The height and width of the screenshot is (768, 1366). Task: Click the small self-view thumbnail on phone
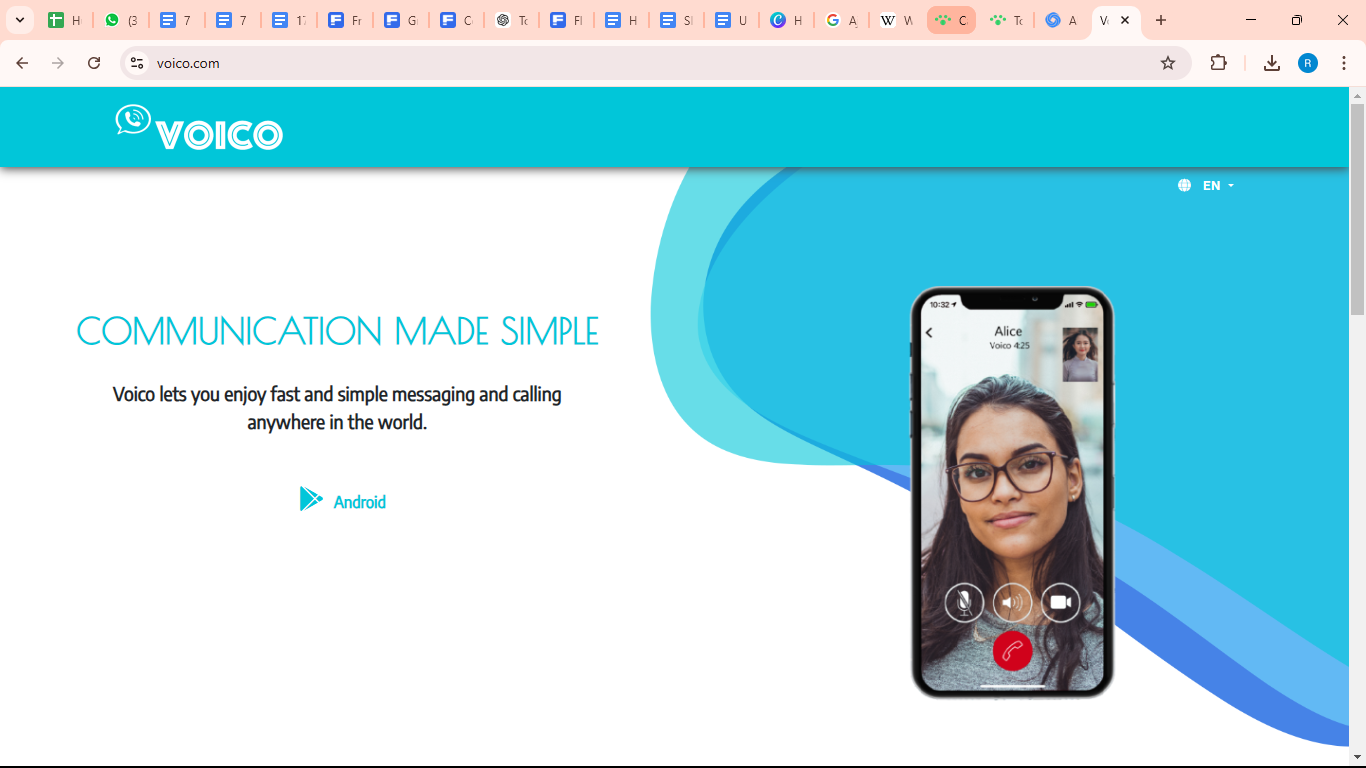1080,355
